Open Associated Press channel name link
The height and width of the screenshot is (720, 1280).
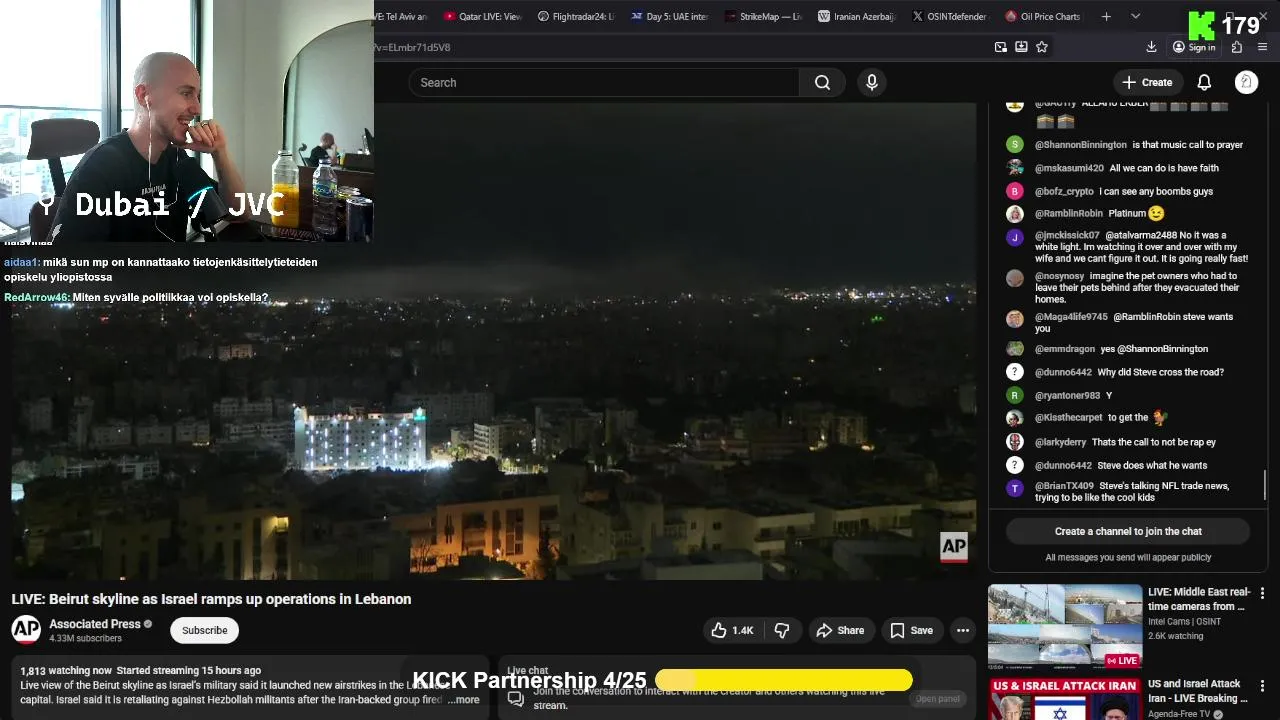point(95,624)
